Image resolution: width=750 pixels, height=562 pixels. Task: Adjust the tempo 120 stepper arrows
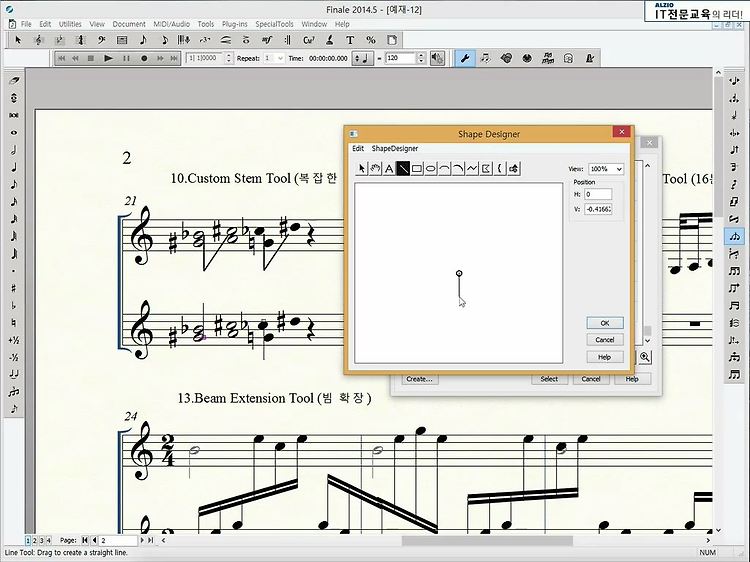pos(421,58)
